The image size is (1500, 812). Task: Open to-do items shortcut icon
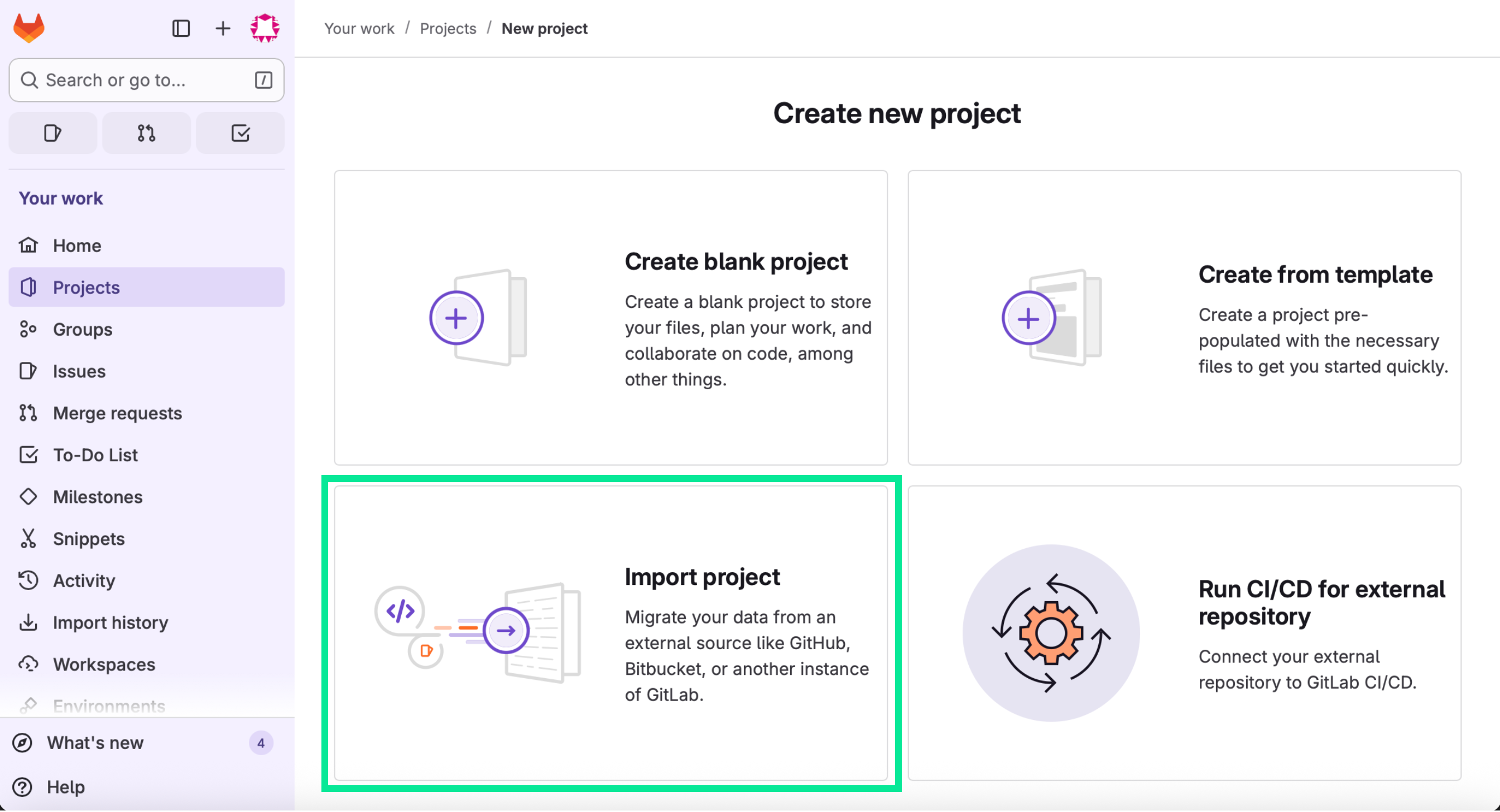point(240,133)
